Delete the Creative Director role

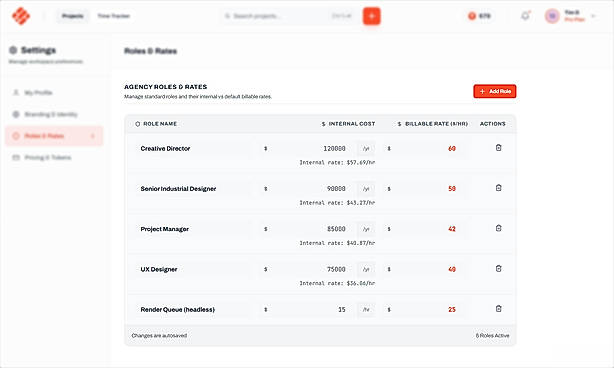[x=498, y=148]
